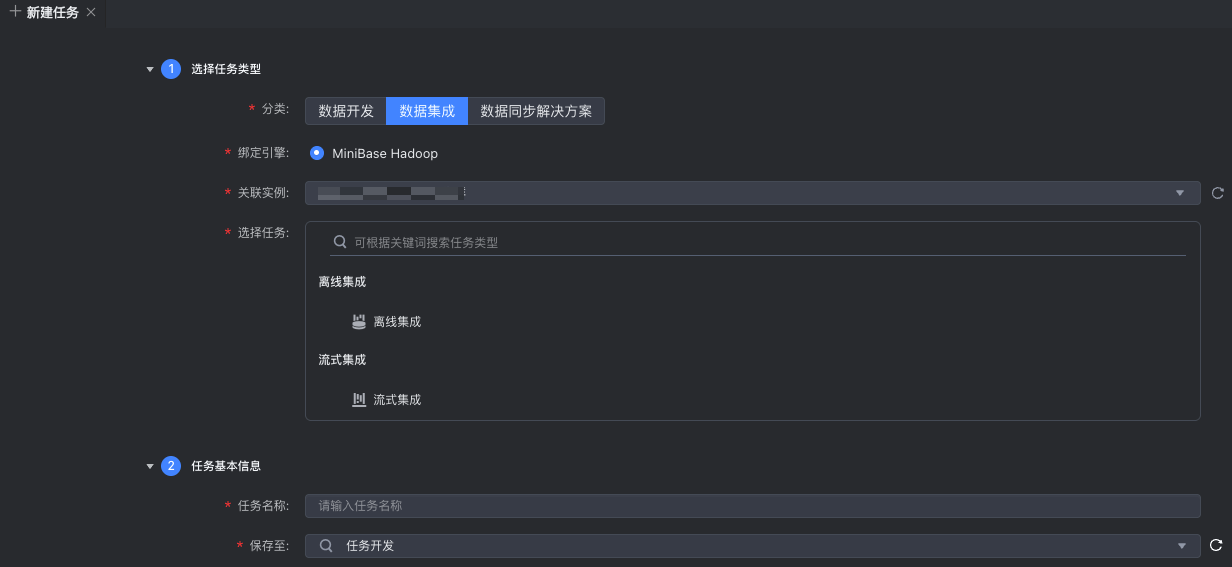Refresh the 关联实例 list

tap(1217, 193)
